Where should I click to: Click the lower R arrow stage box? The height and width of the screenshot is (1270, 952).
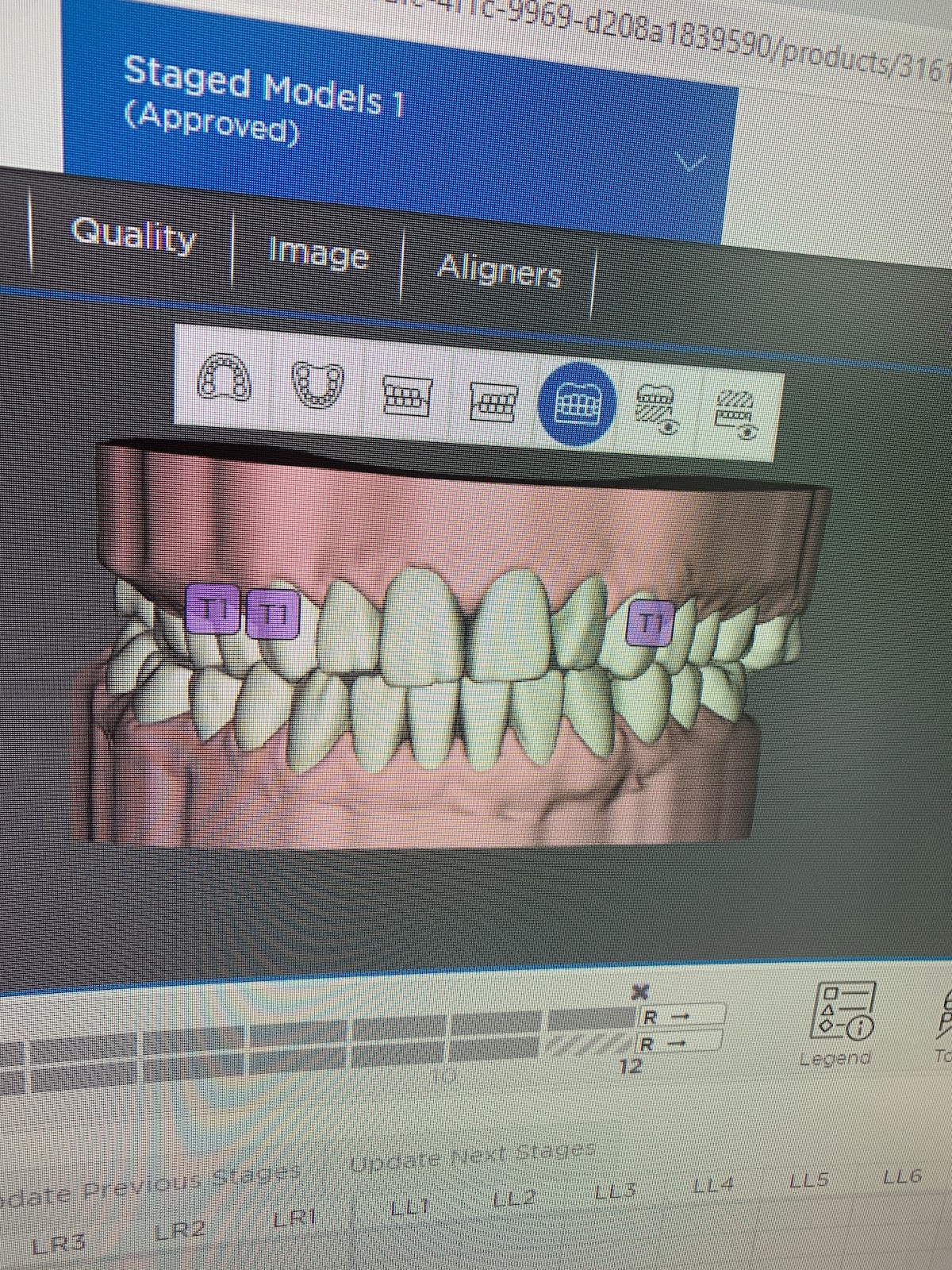point(681,1042)
